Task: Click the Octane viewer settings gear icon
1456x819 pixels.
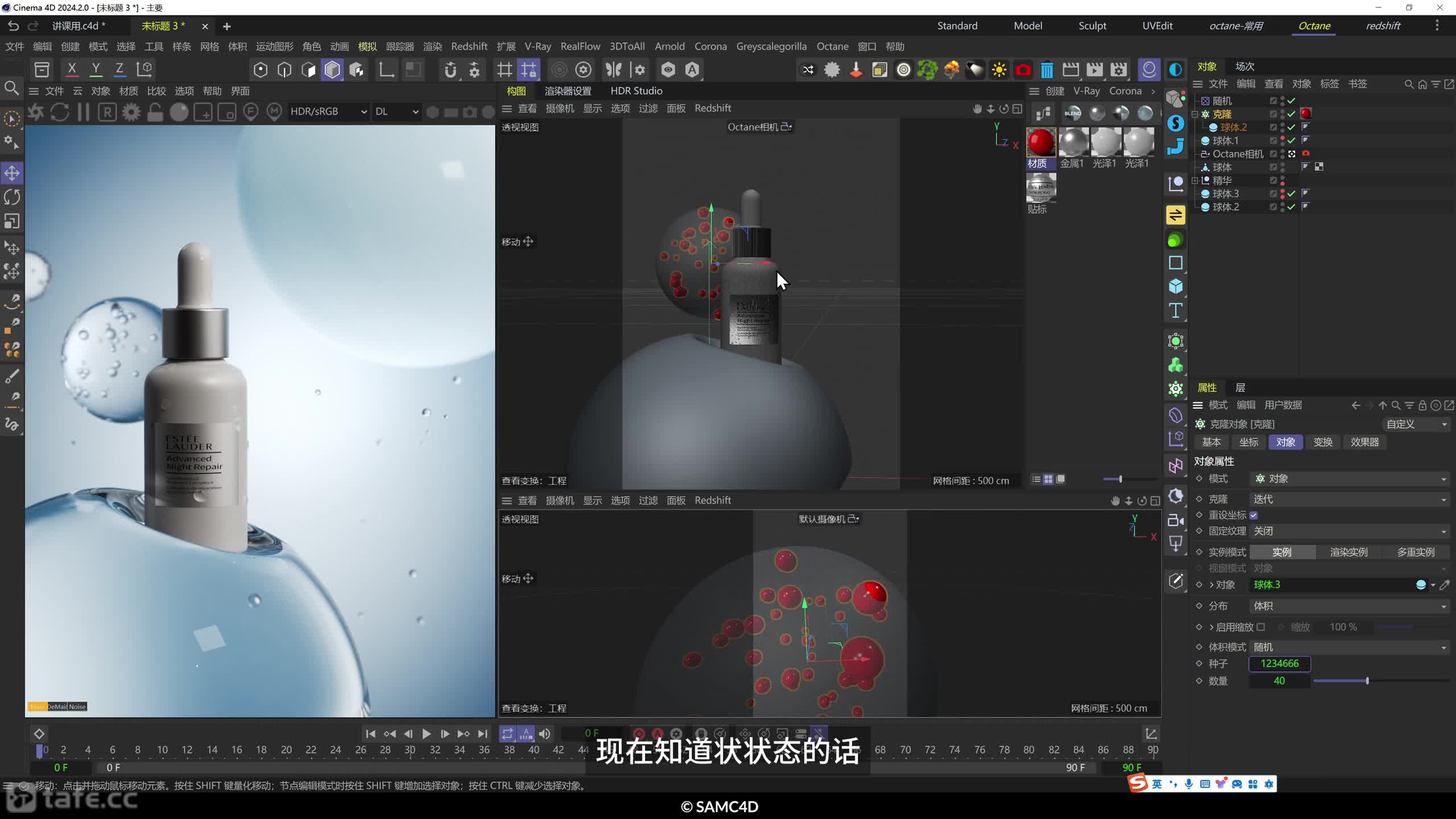Action: click(x=131, y=112)
